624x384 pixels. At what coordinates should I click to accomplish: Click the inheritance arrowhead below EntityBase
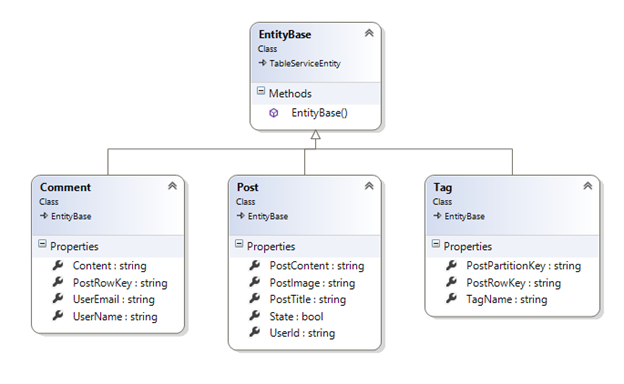coord(316,135)
